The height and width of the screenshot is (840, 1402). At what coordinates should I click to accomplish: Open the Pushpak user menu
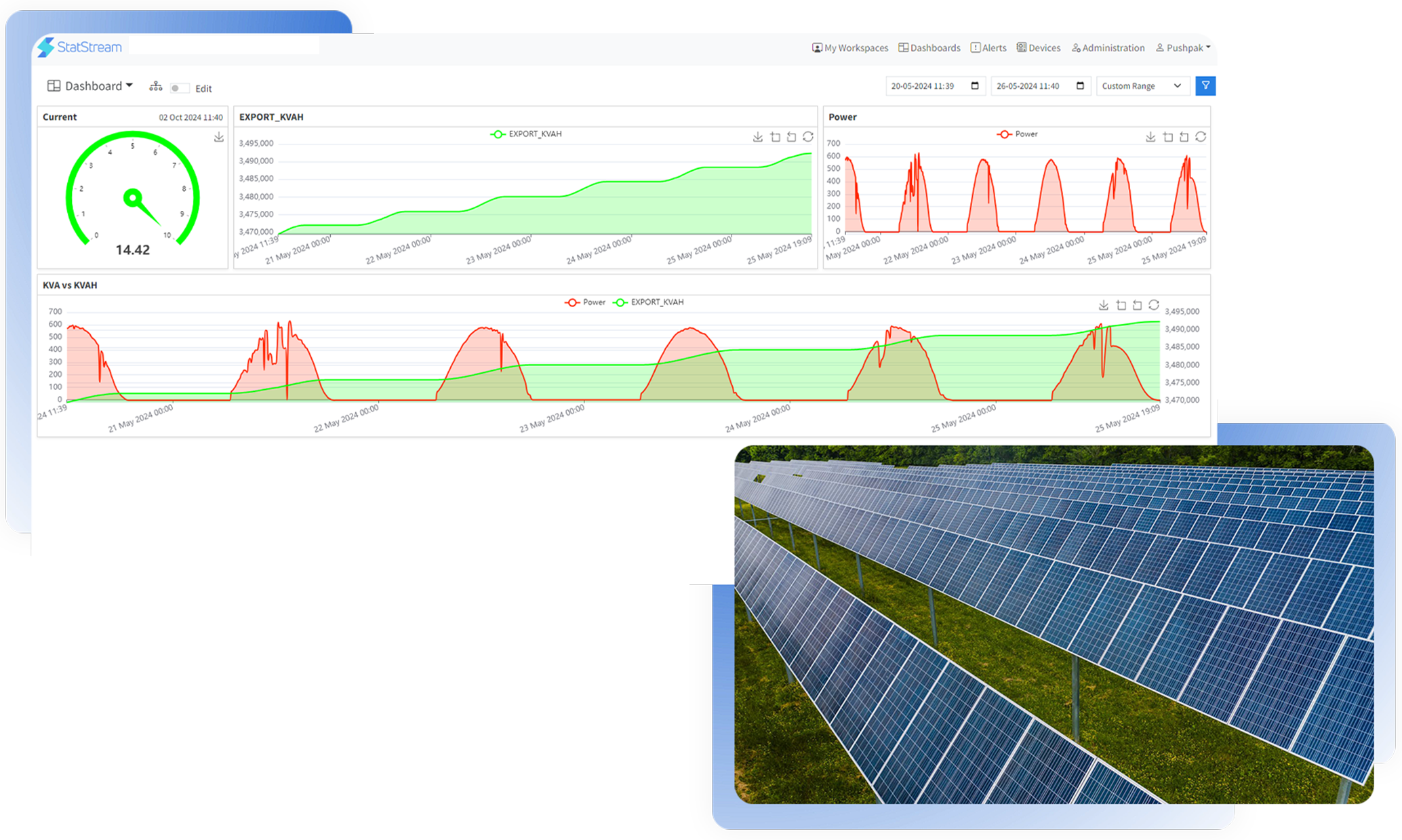[x=1184, y=48]
